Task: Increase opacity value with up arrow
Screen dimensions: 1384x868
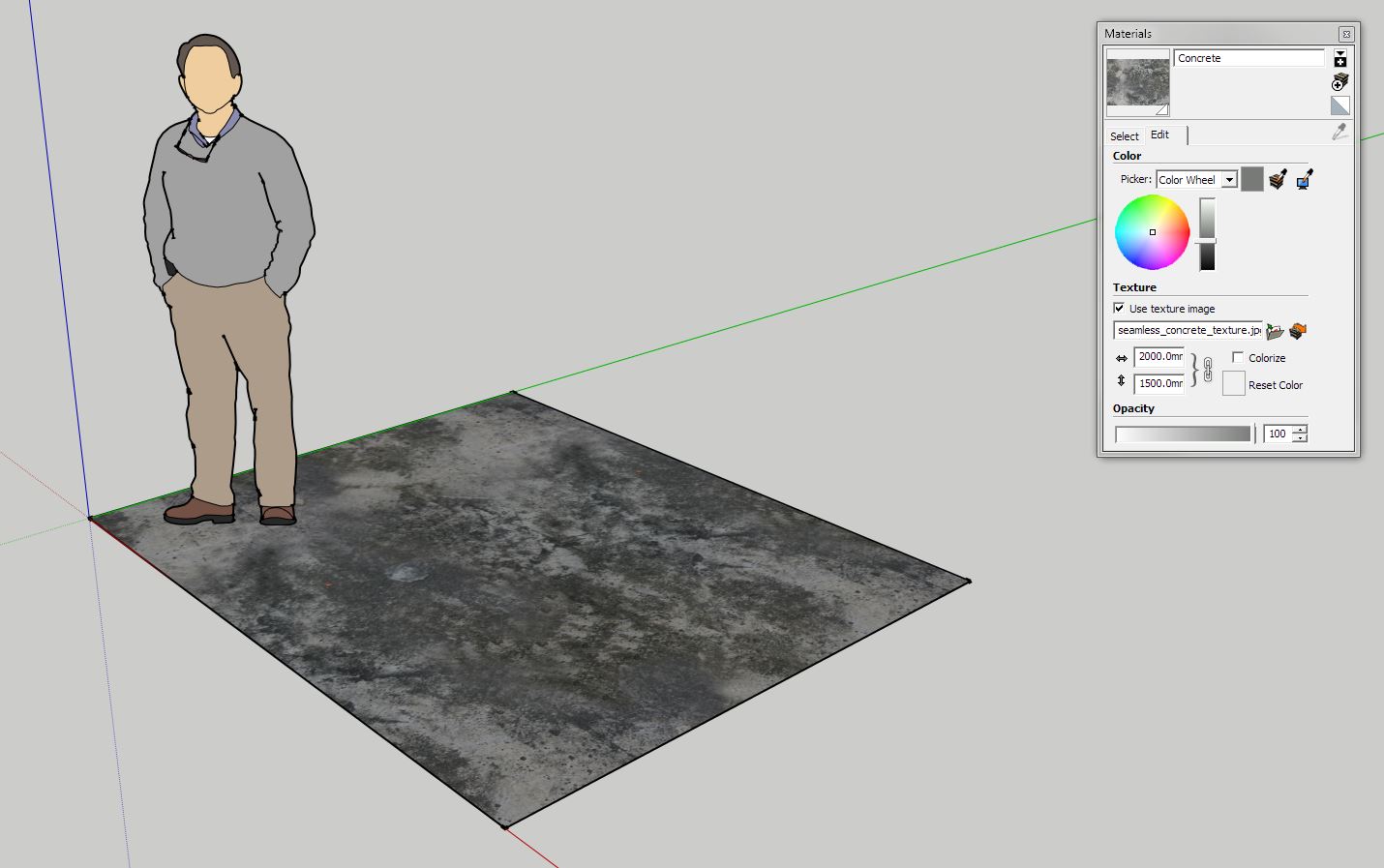Action: (1300, 430)
